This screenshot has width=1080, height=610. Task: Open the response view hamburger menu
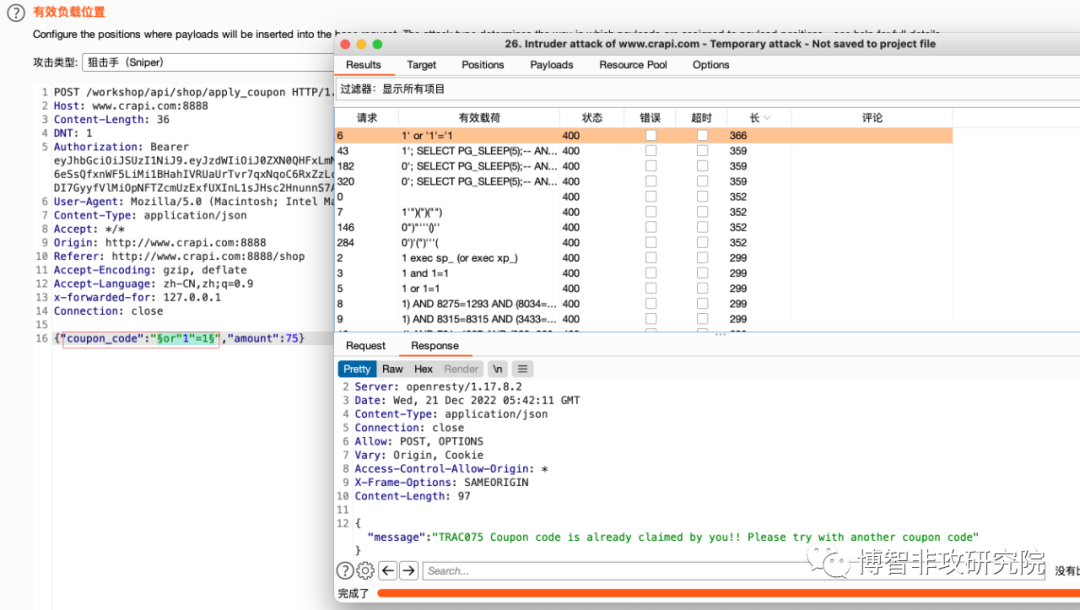(x=523, y=369)
